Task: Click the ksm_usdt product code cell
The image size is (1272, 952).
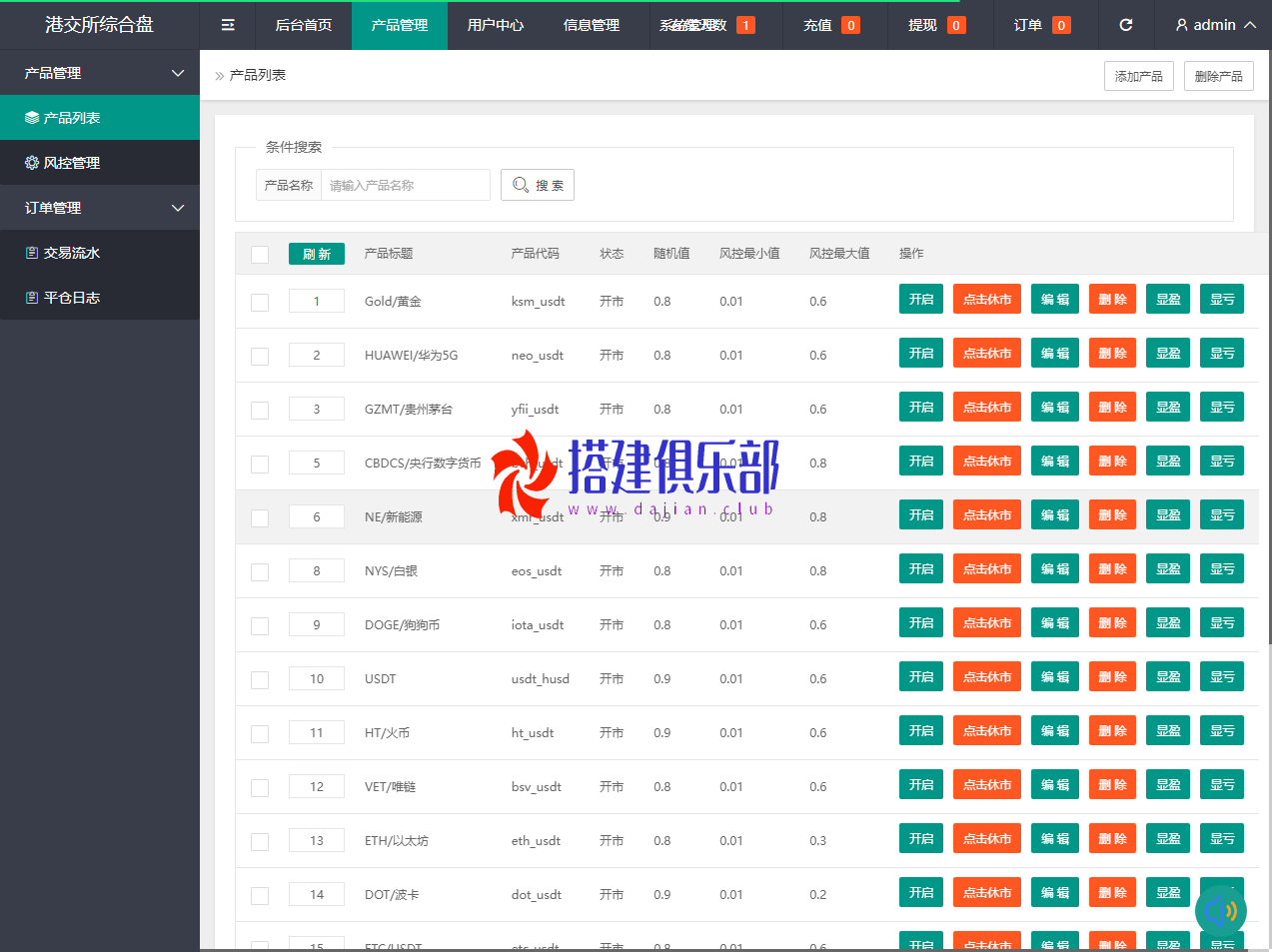Action: (538, 301)
